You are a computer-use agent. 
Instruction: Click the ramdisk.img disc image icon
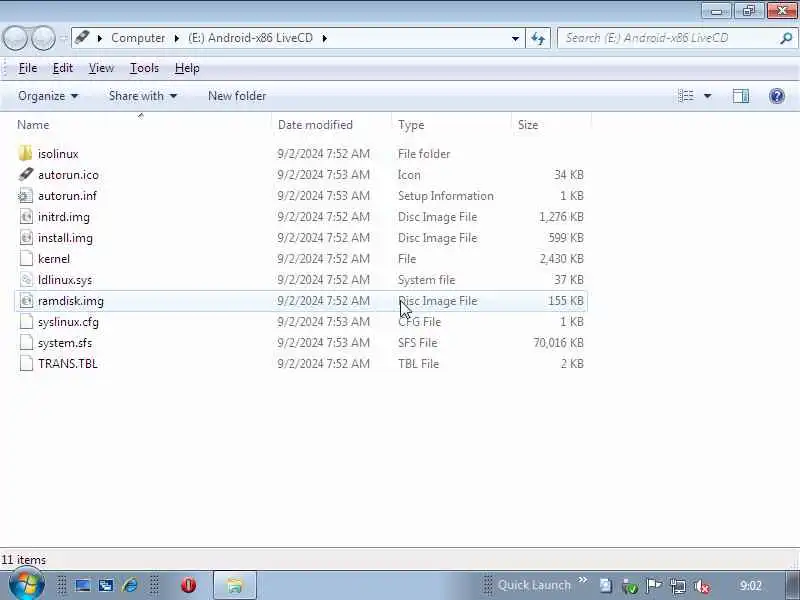(26, 301)
